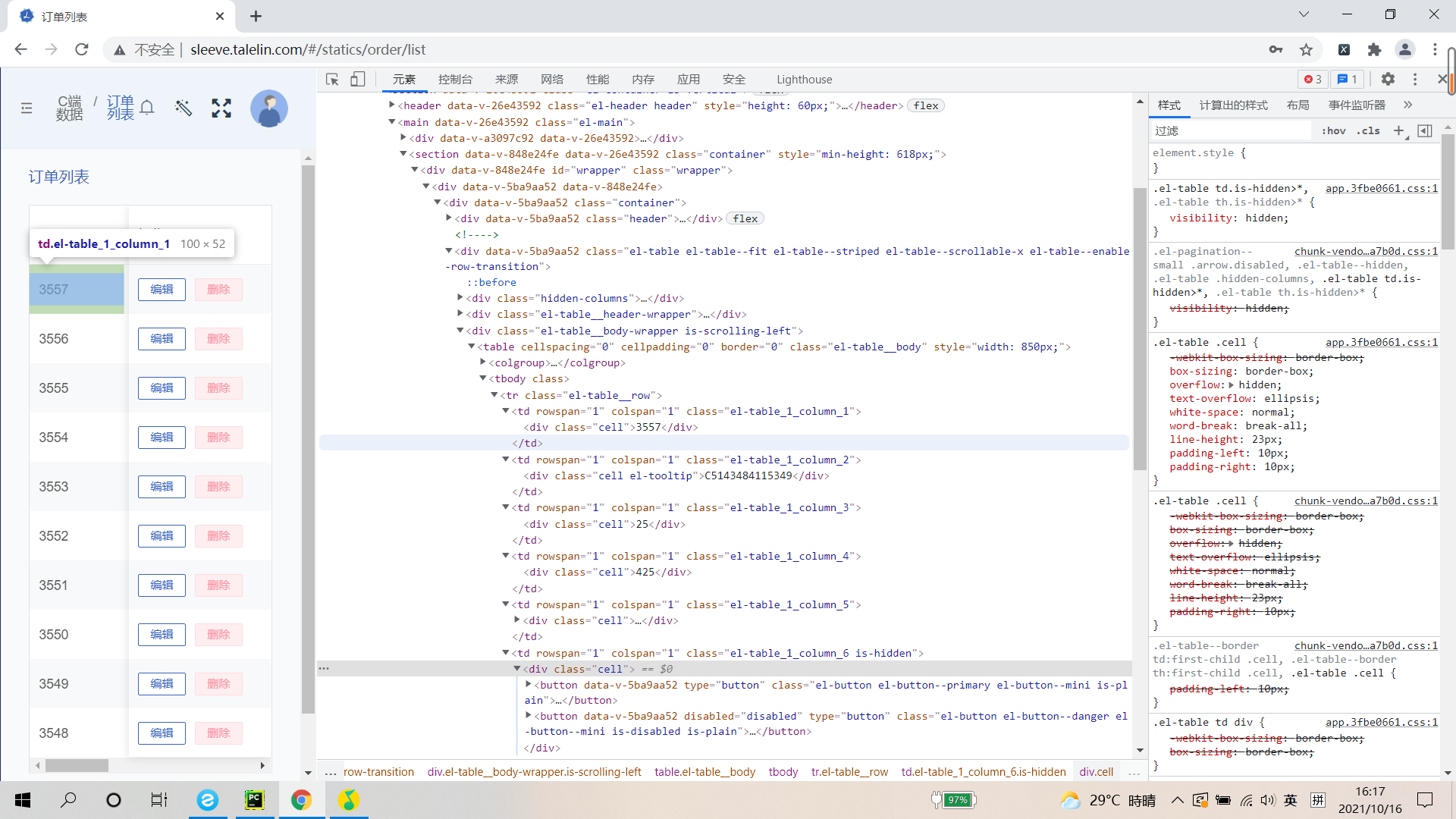Open the 事件监听器 tab
1456x819 pixels.
pyautogui.click(x=1357, y=105)
